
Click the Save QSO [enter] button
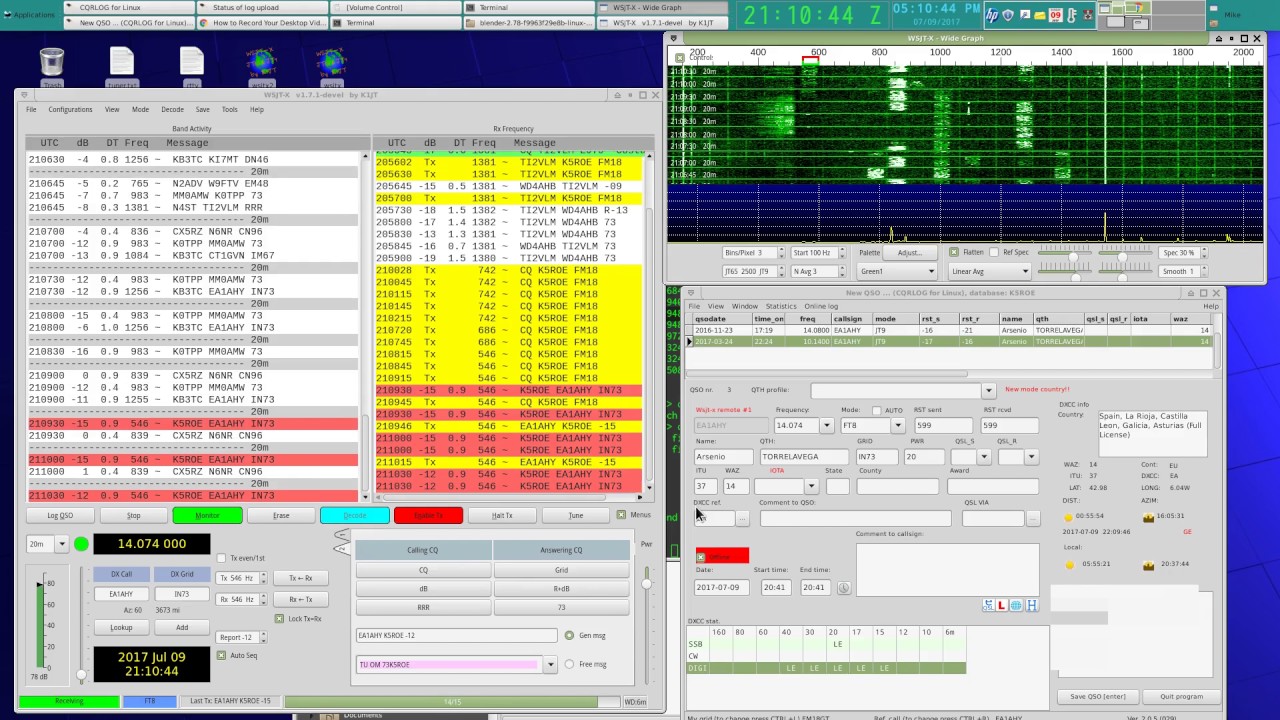1097,696
